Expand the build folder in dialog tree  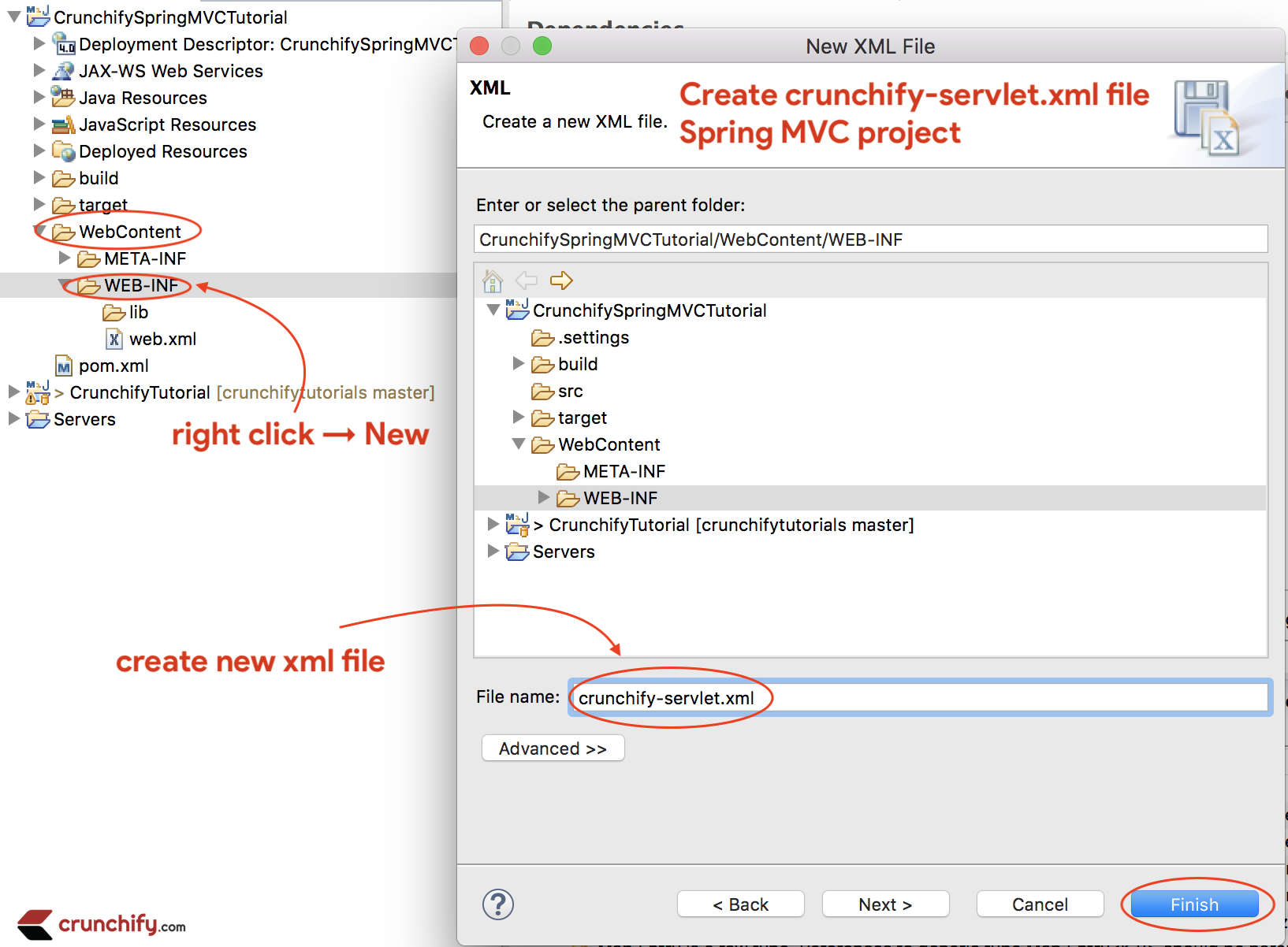518,363
